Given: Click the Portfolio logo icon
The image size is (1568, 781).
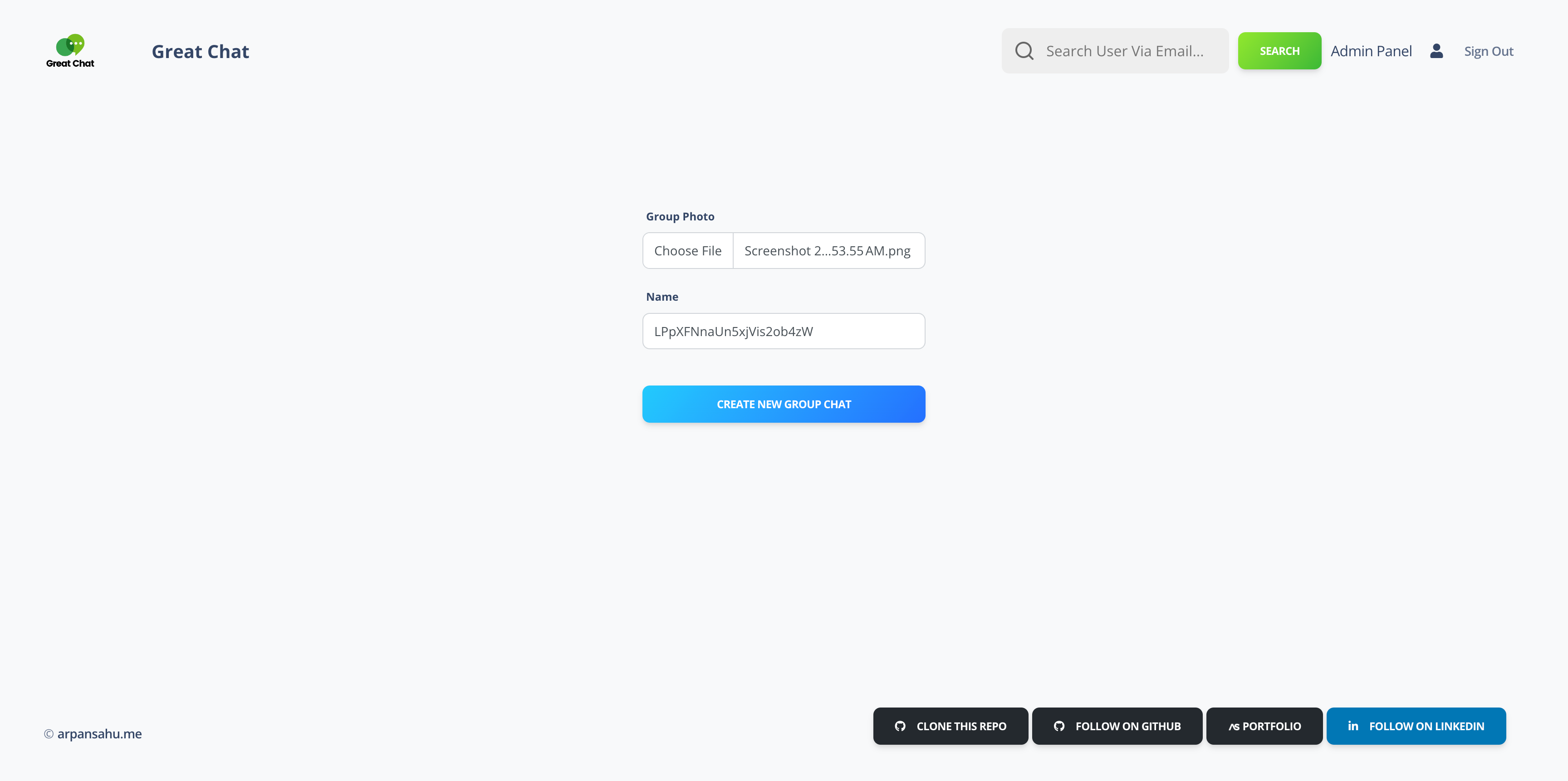Looking at the screenshot, I should pos(1234,727).
